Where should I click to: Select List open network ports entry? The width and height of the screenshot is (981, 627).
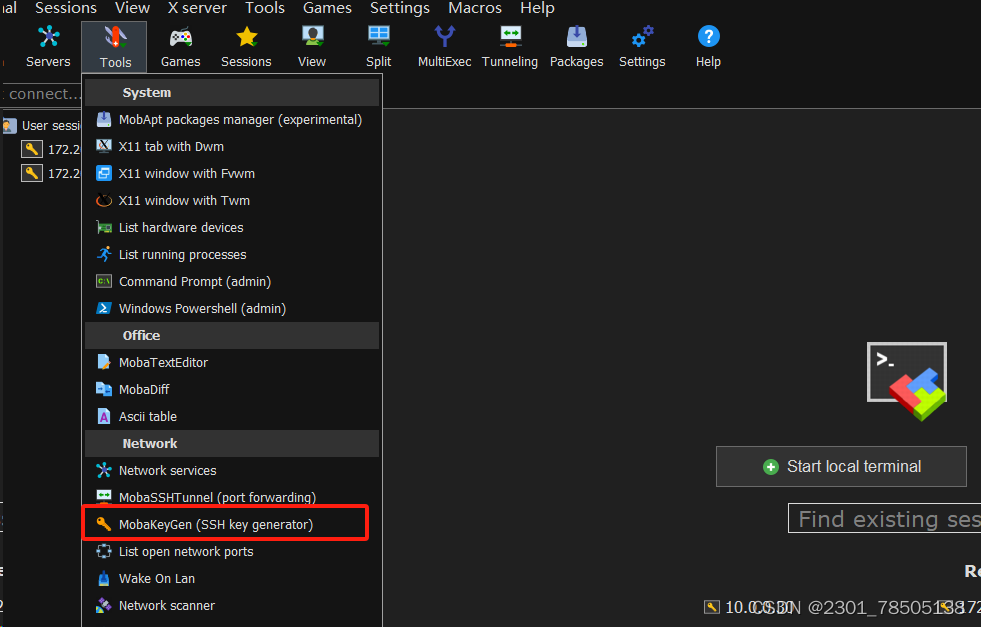point(232,551)
